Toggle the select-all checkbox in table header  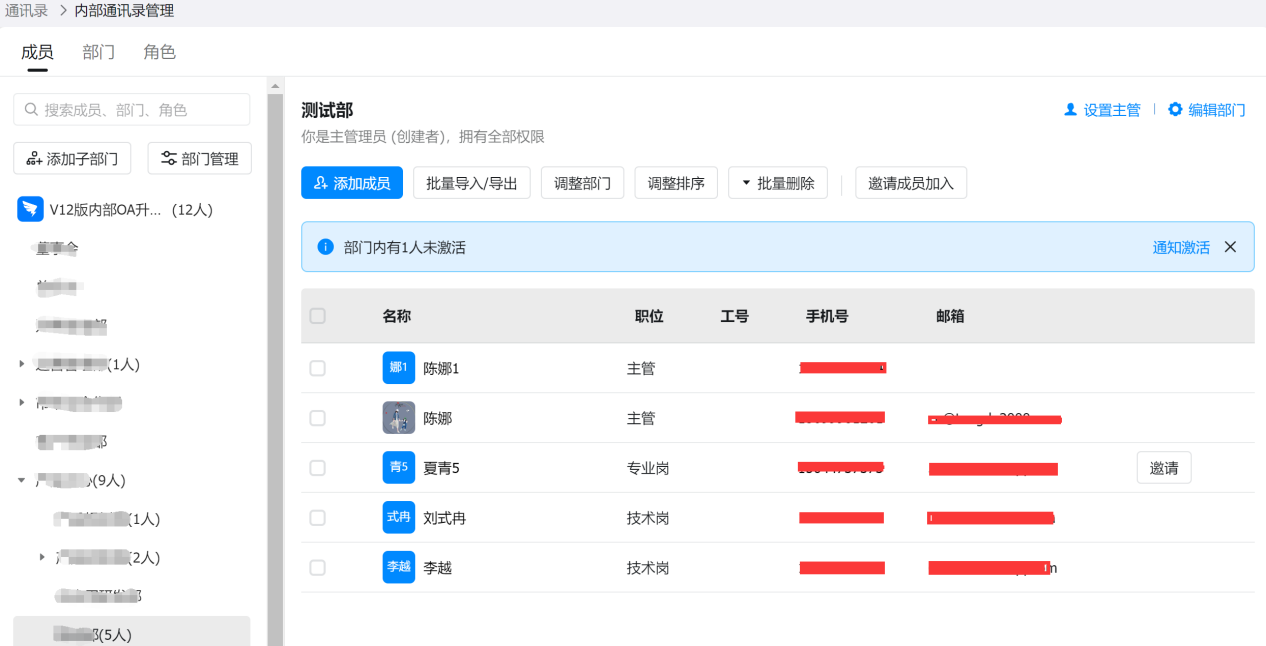click(317, 316)
